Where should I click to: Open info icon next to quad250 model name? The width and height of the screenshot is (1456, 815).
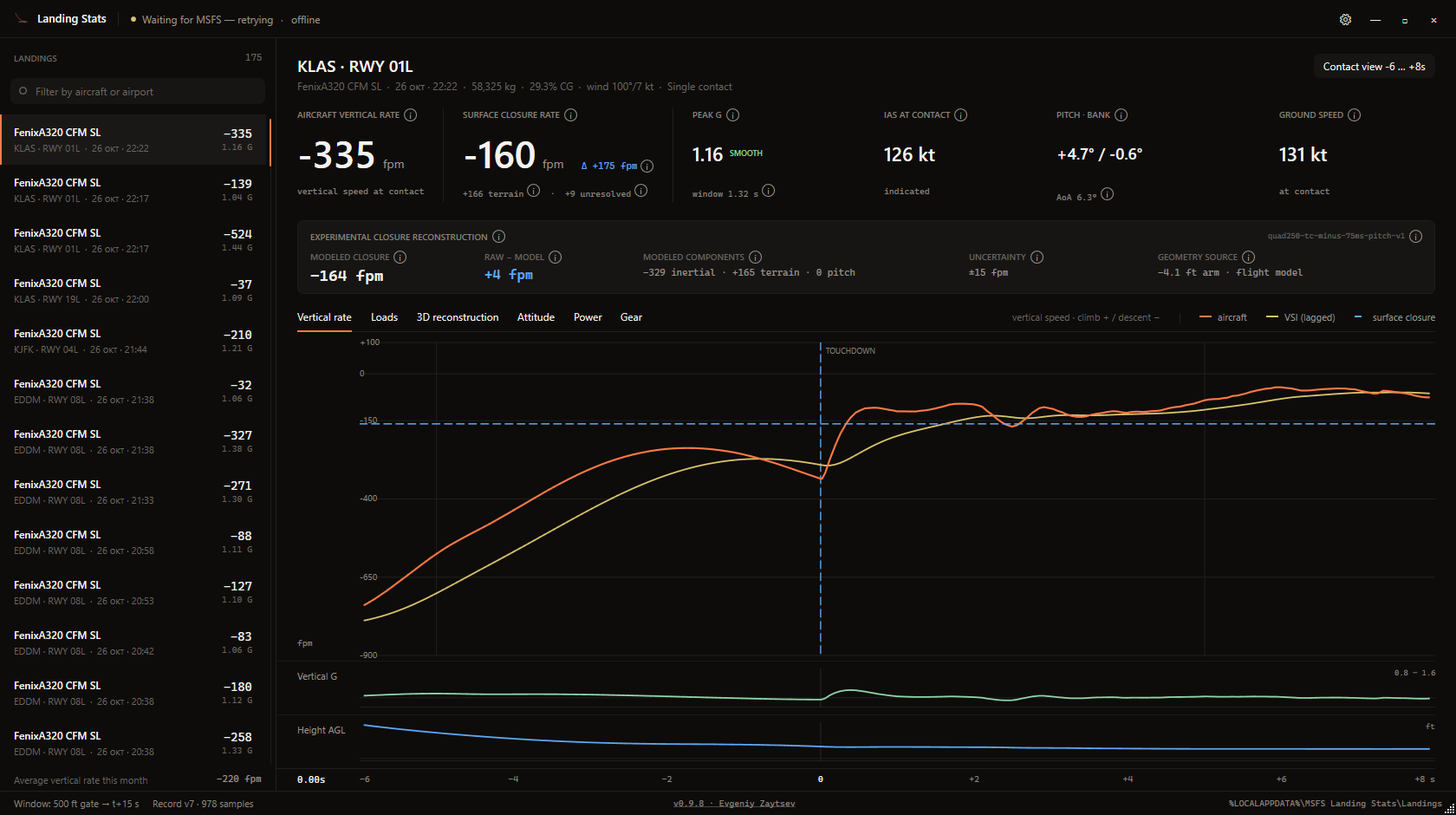(1416, 237)
